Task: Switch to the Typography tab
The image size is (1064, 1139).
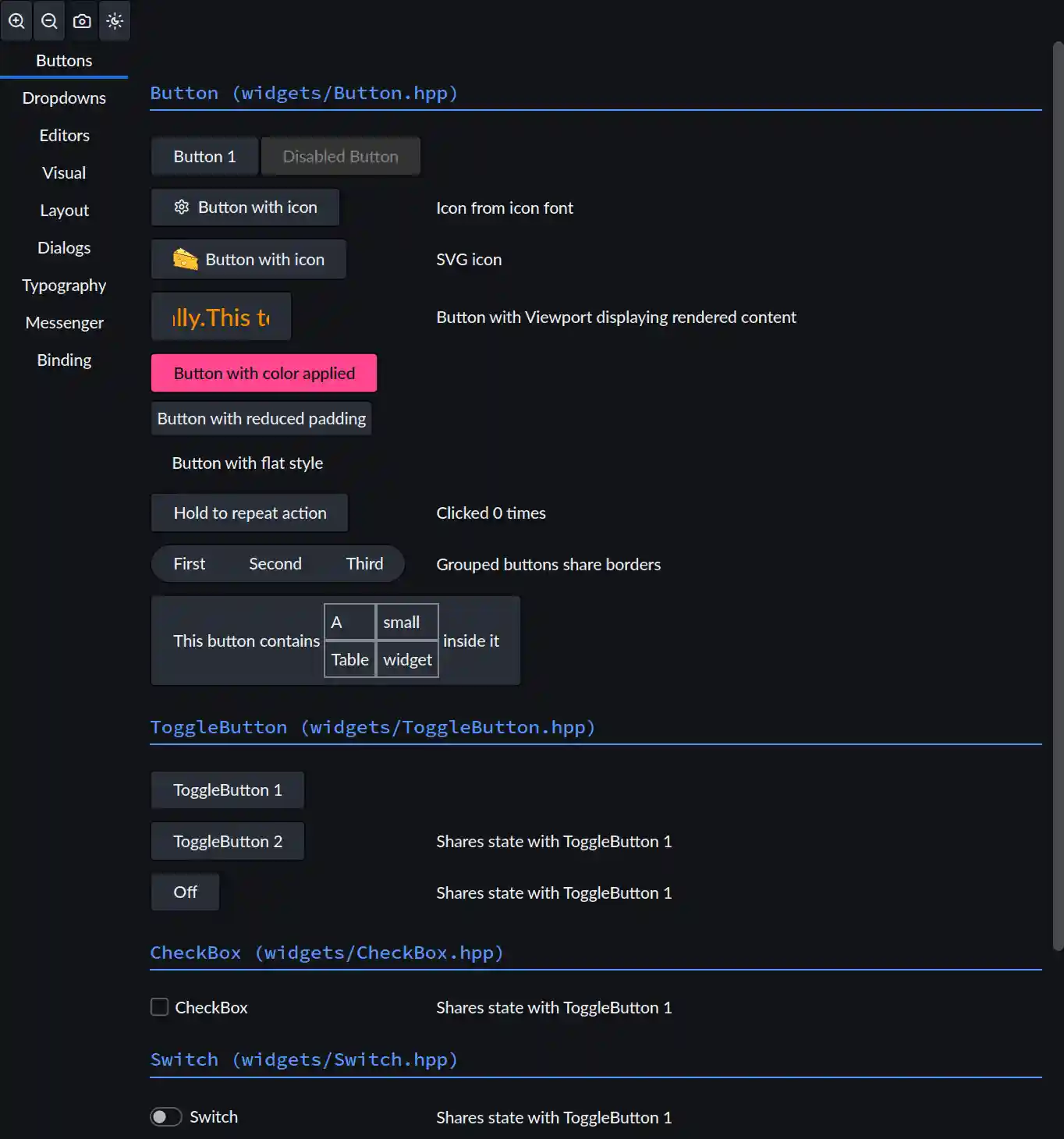Action: click(64, 286)
